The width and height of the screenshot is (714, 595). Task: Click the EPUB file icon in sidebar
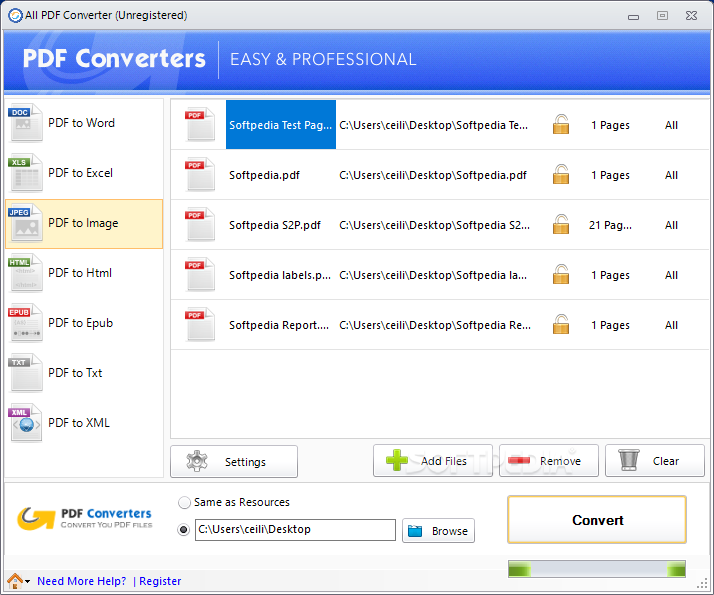[x=26, y=323]
